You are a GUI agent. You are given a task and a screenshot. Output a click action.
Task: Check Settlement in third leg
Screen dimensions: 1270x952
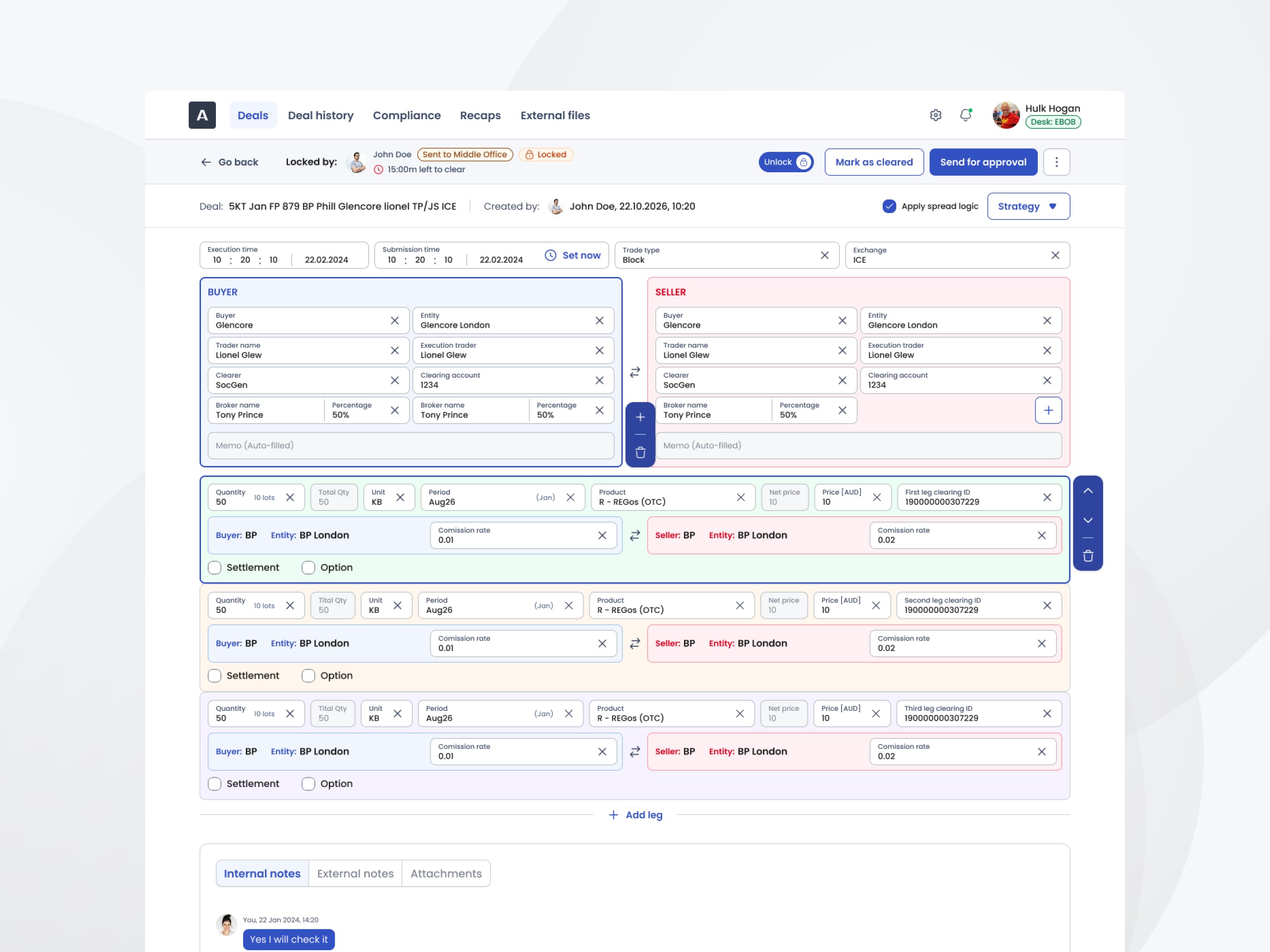(215, 784)
